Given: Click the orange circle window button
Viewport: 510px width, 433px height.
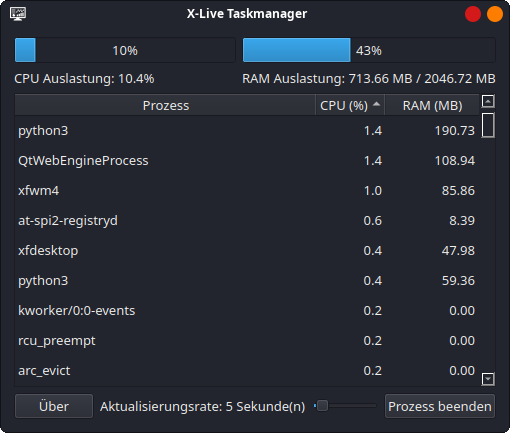Looking at the screenshot, I should tap(495, 14).
